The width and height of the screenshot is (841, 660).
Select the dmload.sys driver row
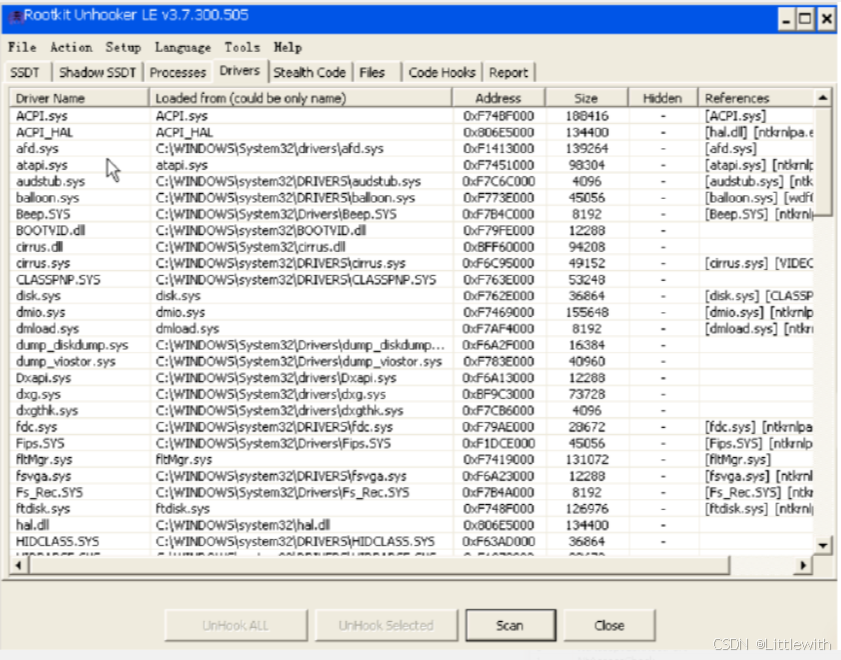(411, 329)
